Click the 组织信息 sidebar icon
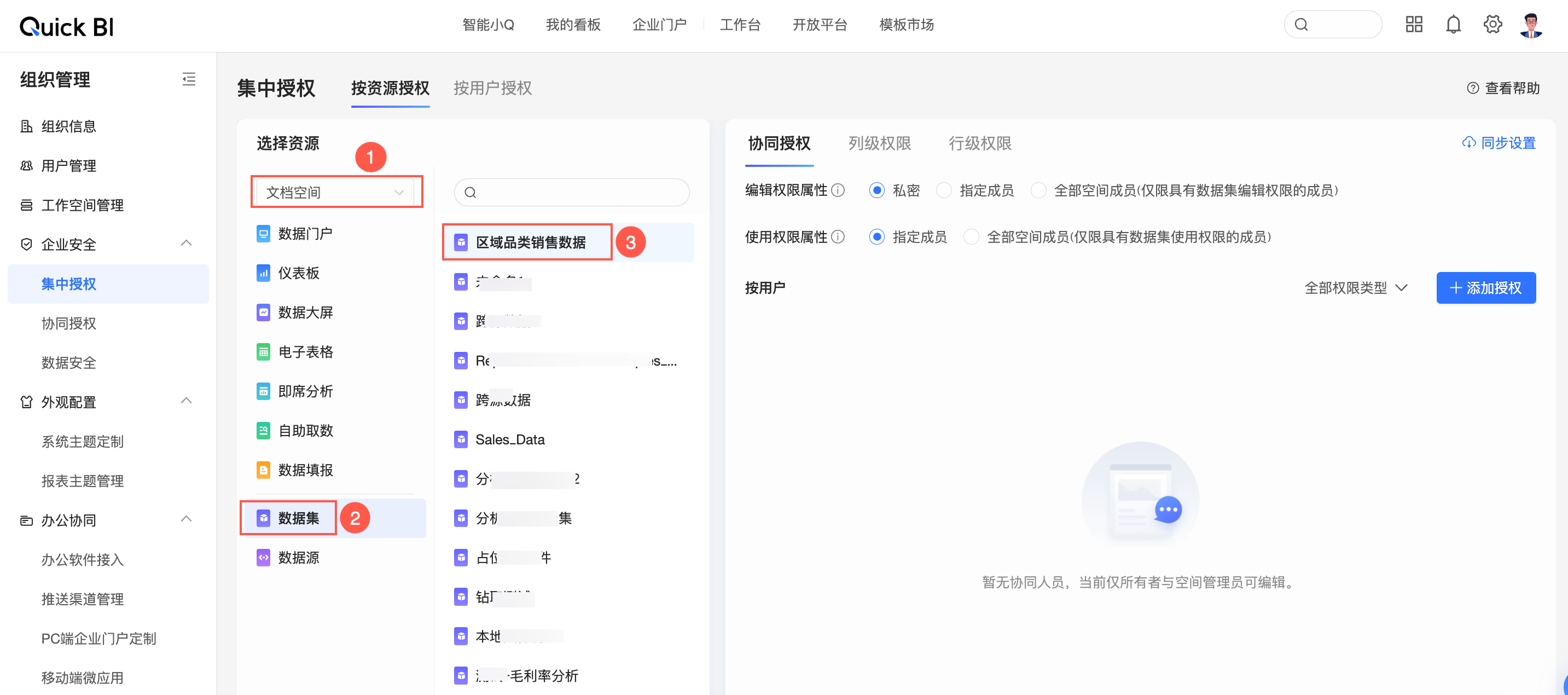The width and height of the screenshot is (1568, 695). [x=26, y=127]
